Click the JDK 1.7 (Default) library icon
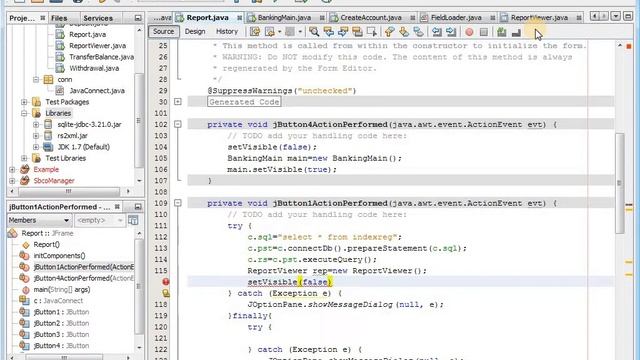The height and width of the screenshot is (360, 640). click(x=48, y=147)
